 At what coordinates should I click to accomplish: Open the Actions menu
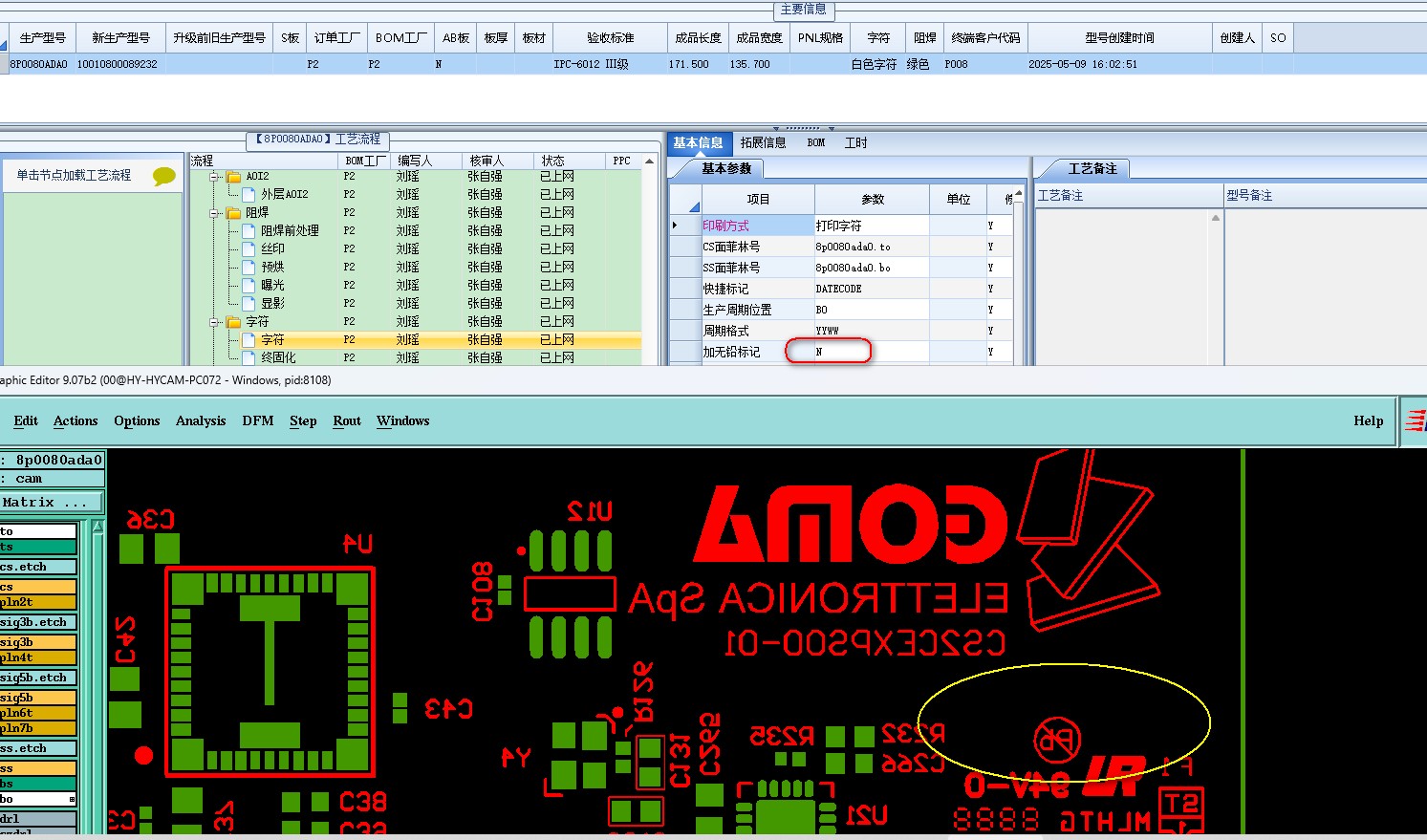click(76, 421)
